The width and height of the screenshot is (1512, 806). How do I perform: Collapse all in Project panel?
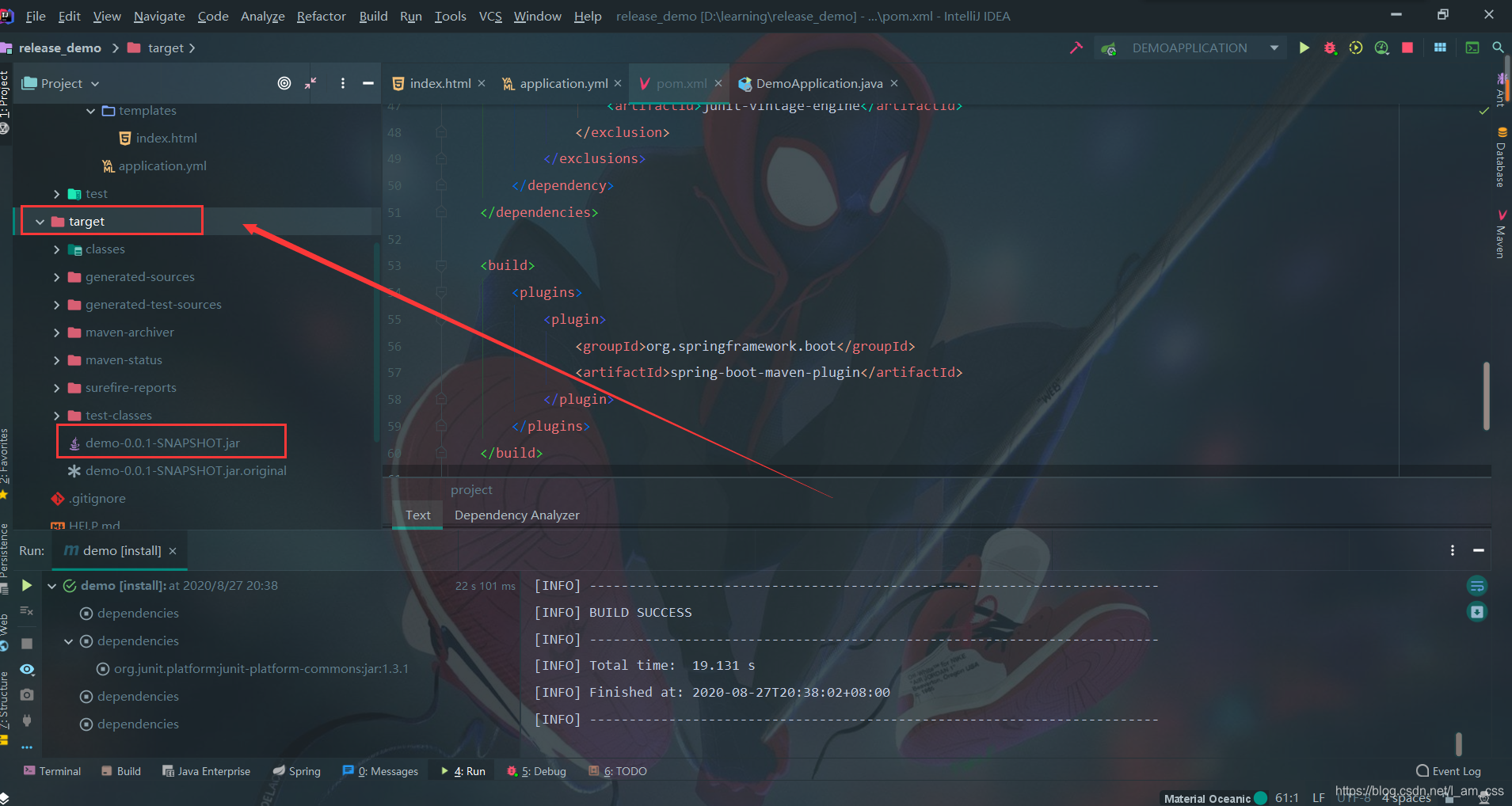pos(310,83)
